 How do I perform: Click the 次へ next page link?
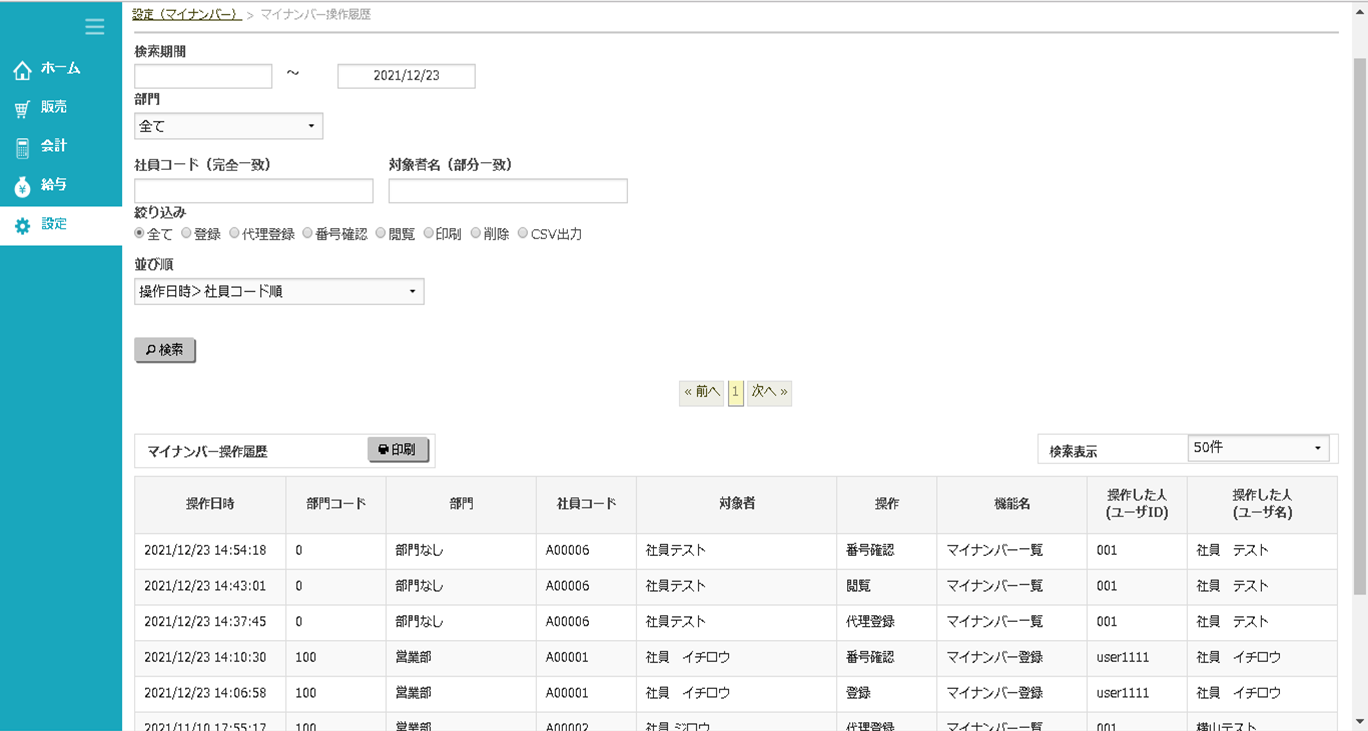pos(769,392)
